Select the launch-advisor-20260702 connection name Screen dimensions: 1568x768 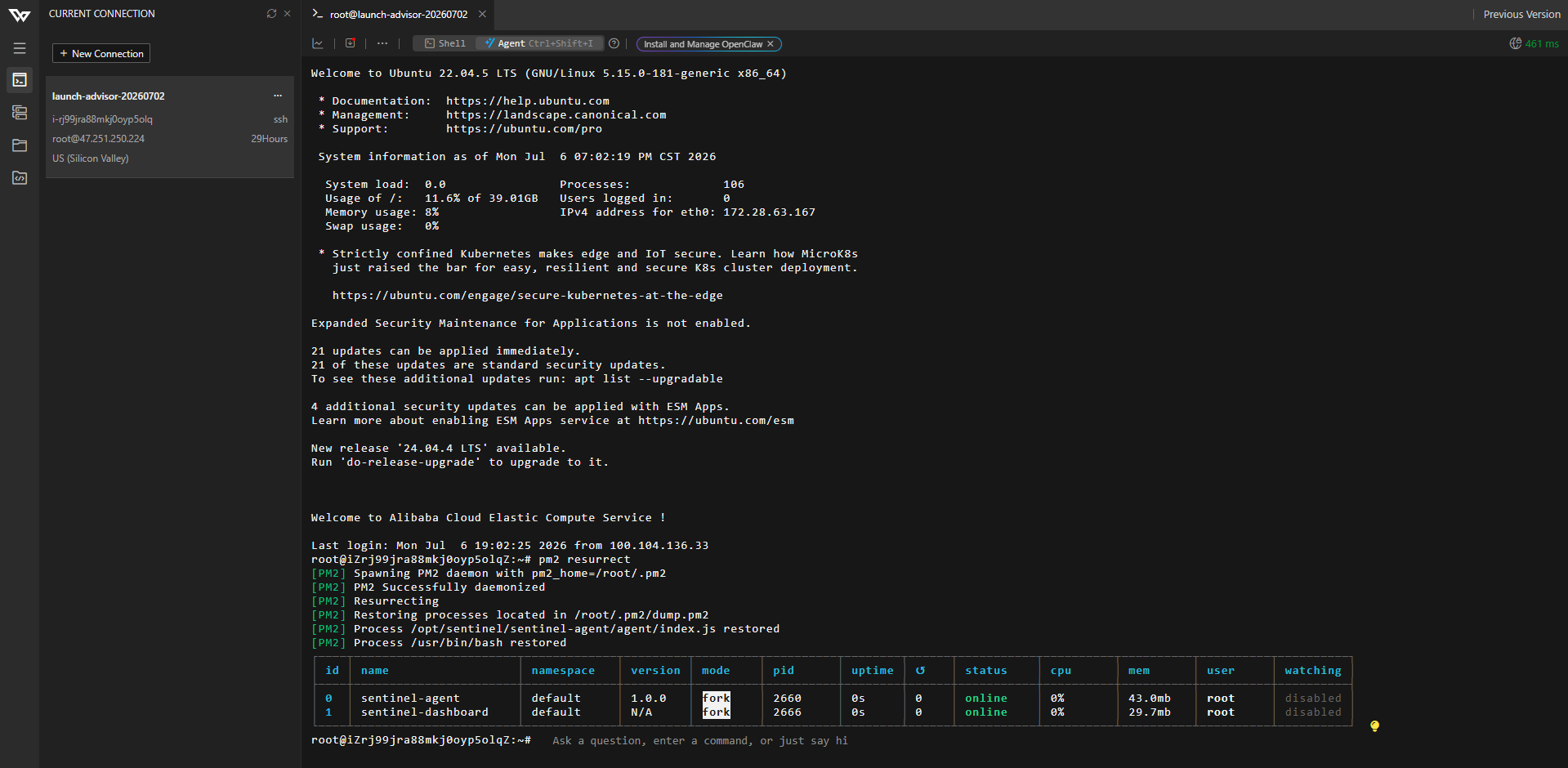pyautogui.click(x=109, y=96)
